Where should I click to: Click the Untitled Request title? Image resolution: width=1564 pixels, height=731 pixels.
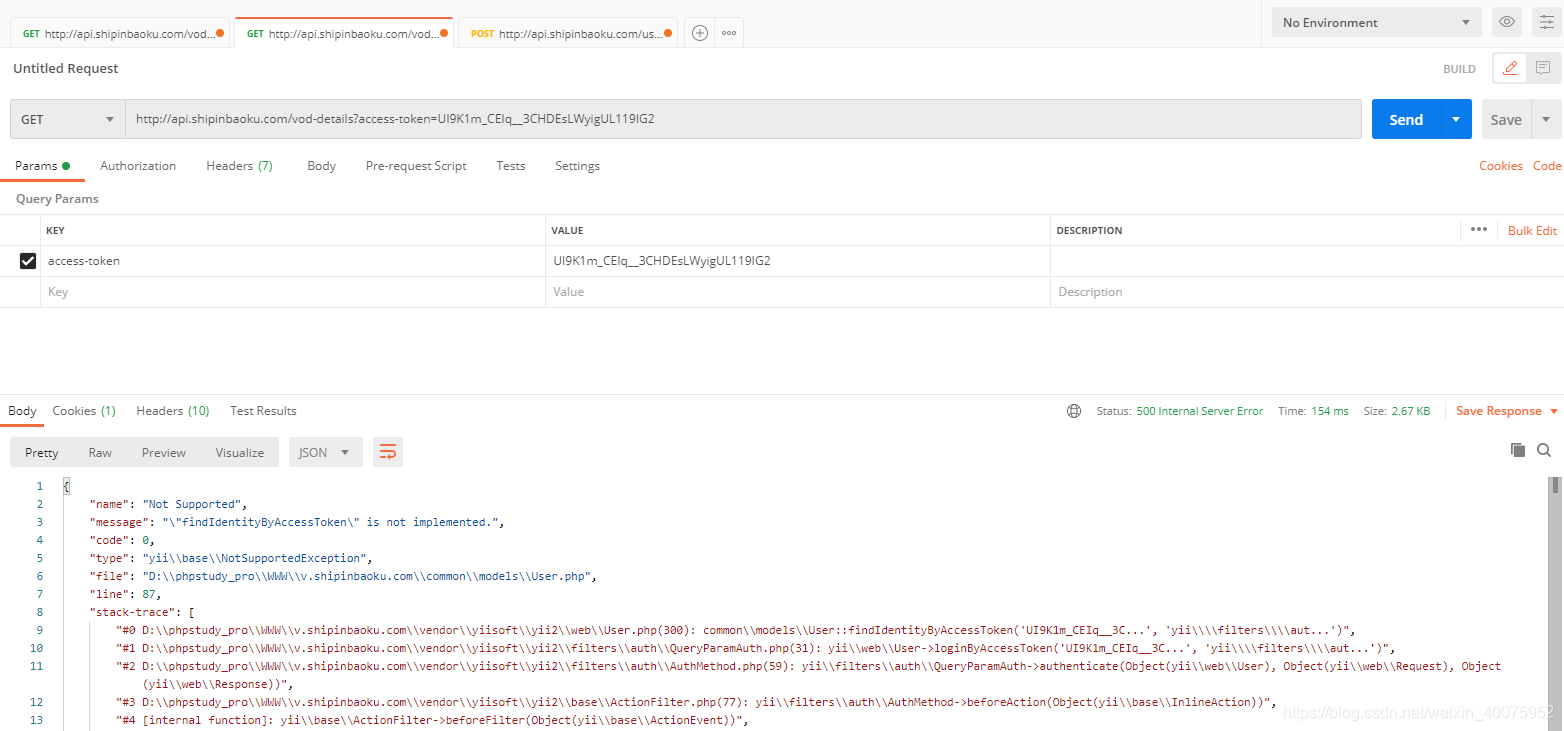point(66,68)
